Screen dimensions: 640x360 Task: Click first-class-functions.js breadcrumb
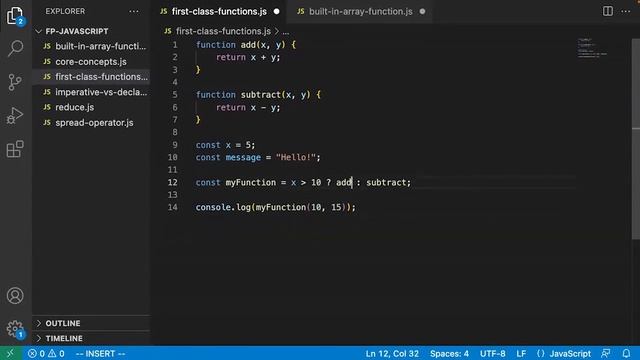[x=223, y=31]
